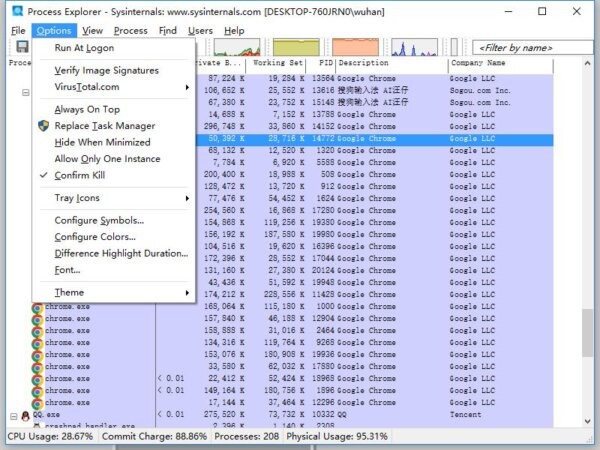Screen dimensions: 600x450
Task: Select Google Chrome row PID 20124
Action: pos(375,271)
